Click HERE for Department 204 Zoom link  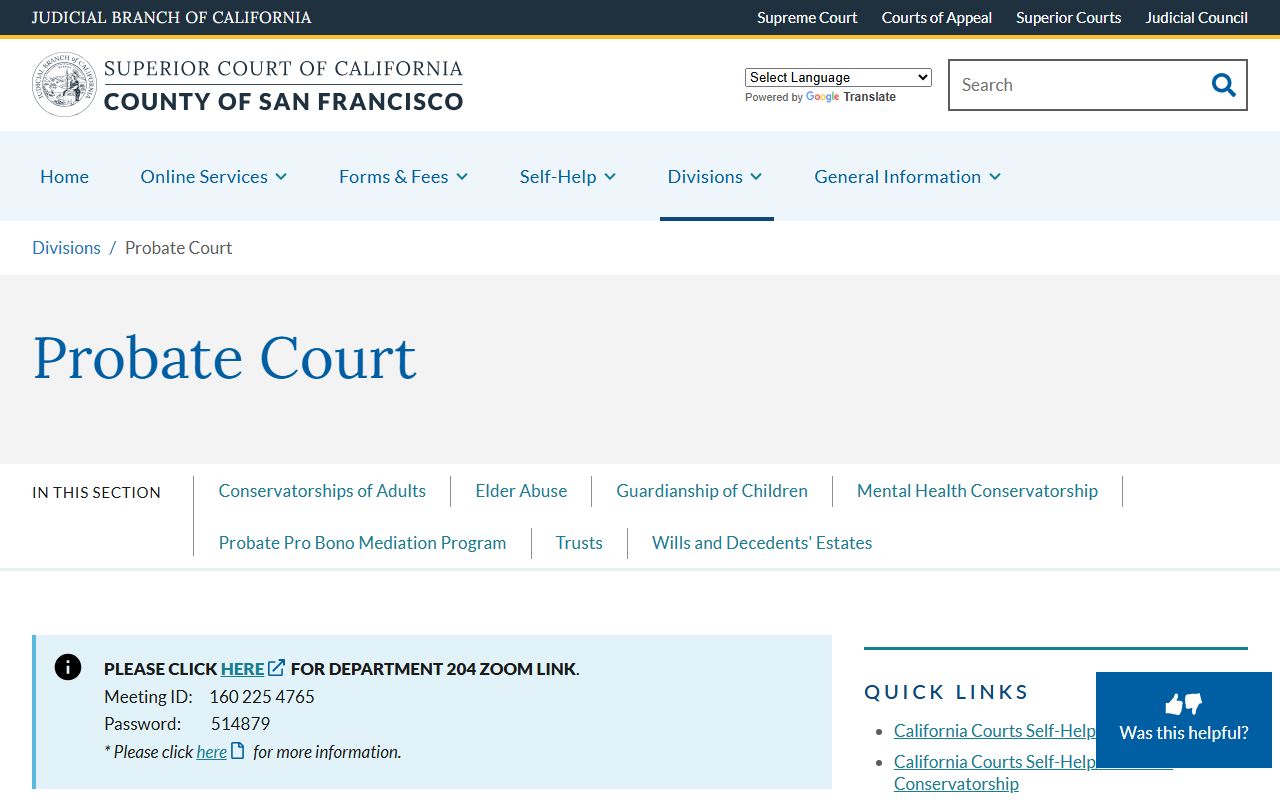click(x=243, y=669)
